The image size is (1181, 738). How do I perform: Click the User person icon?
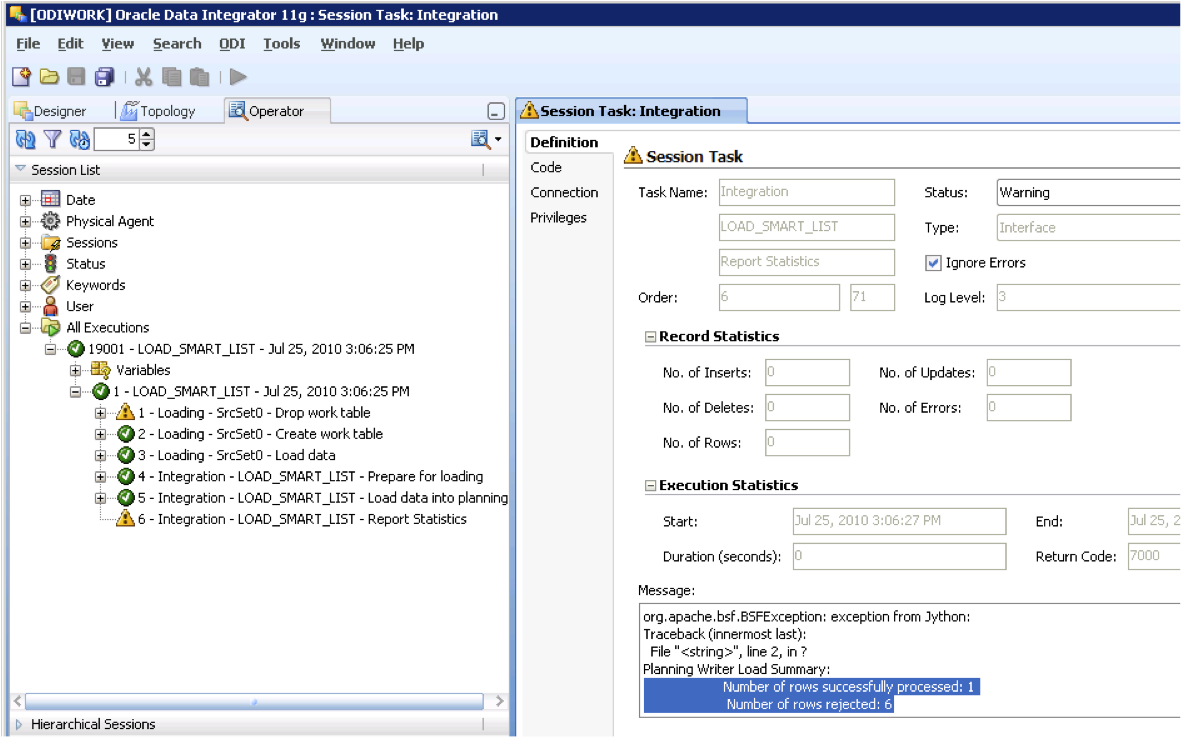(x=50, y=306)
